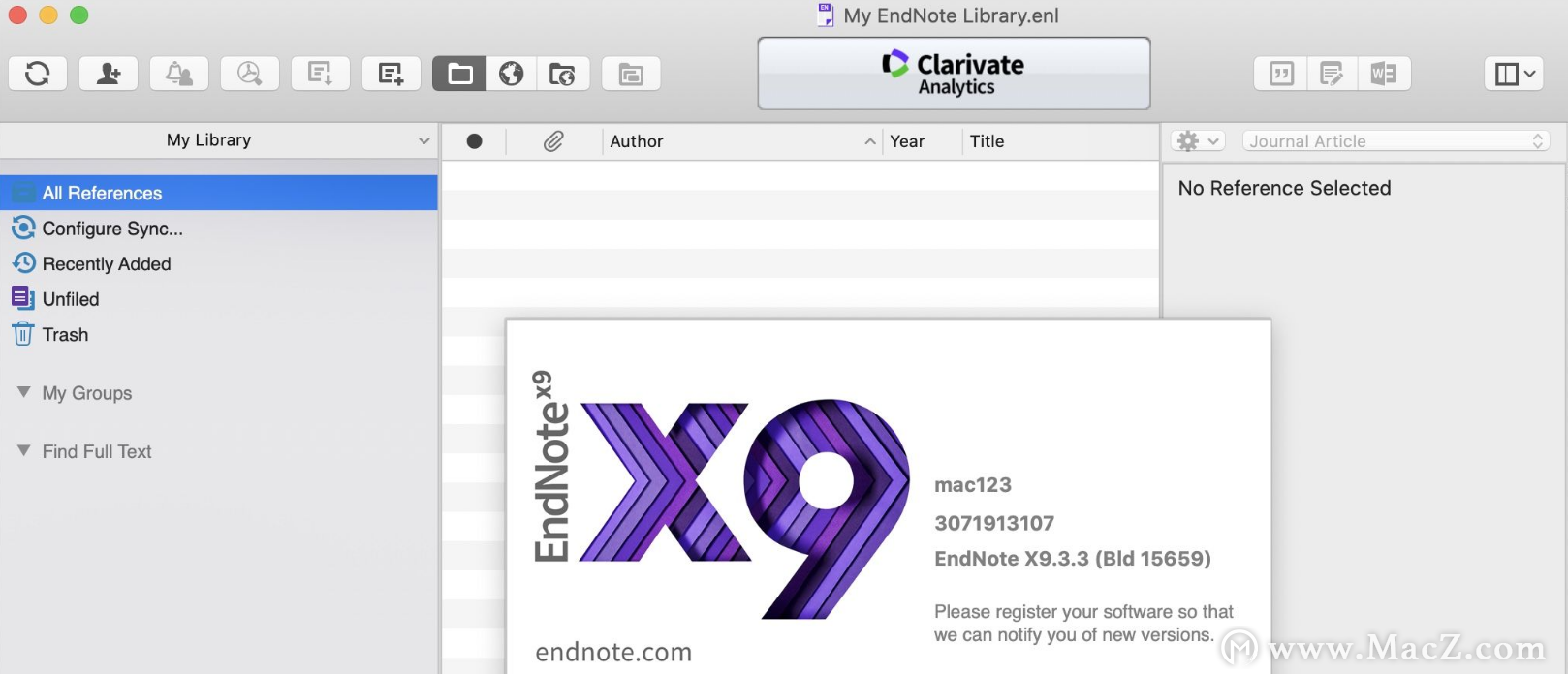
Task: Sort by the read/unread dot column
Action: point(474,141)
